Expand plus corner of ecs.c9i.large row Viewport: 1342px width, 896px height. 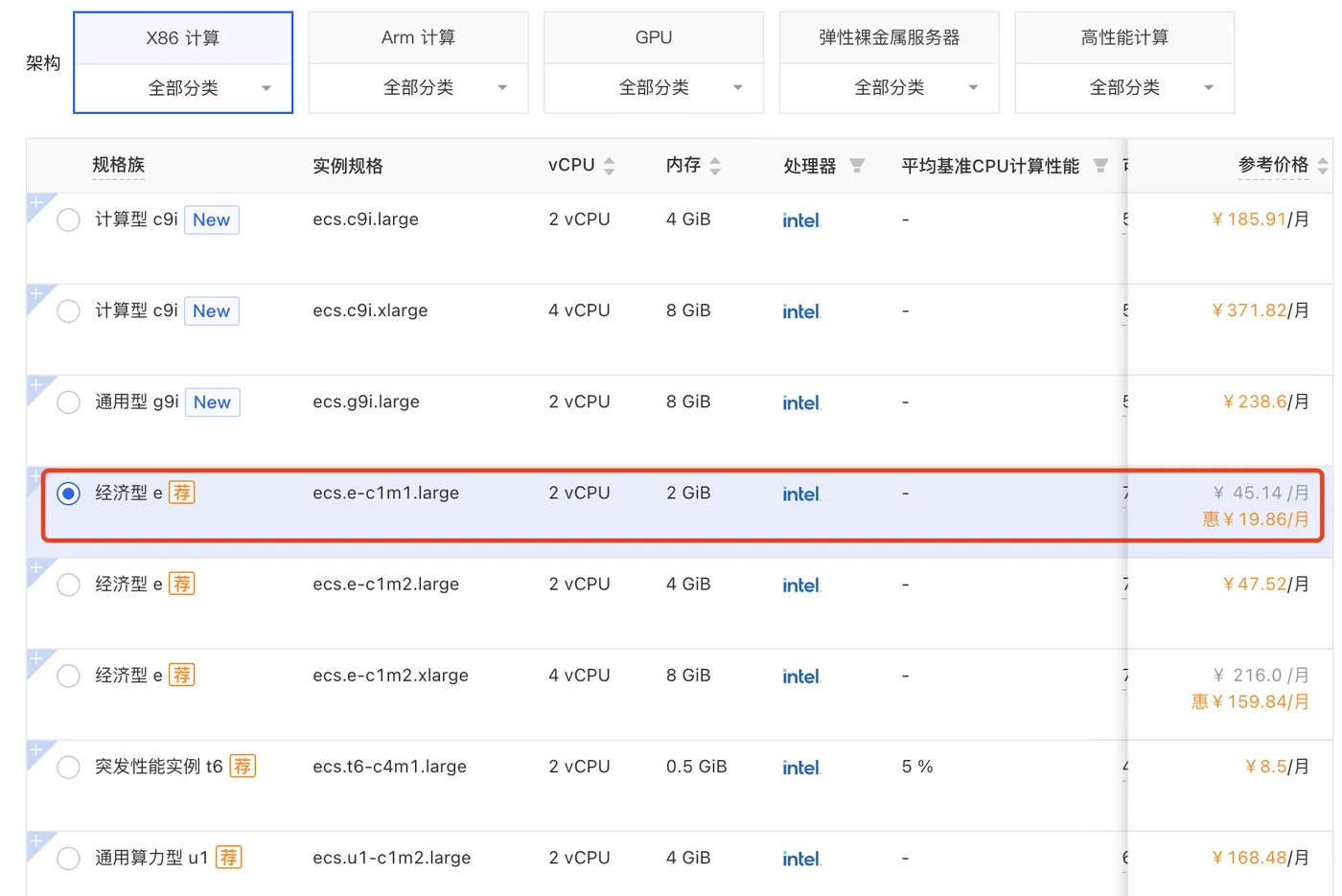35,202
